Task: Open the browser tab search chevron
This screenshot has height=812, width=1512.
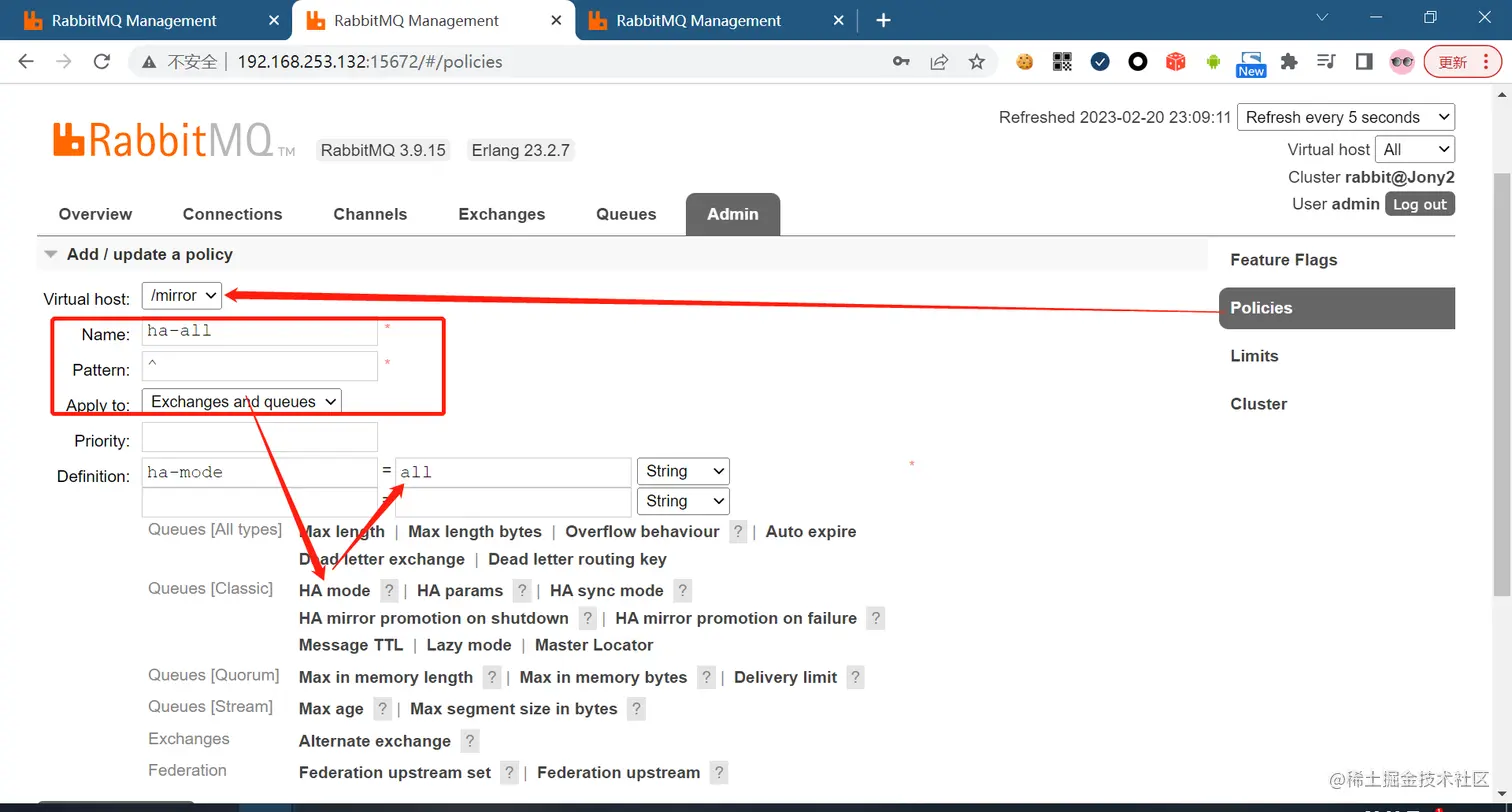Action: tap(1322, 18)
